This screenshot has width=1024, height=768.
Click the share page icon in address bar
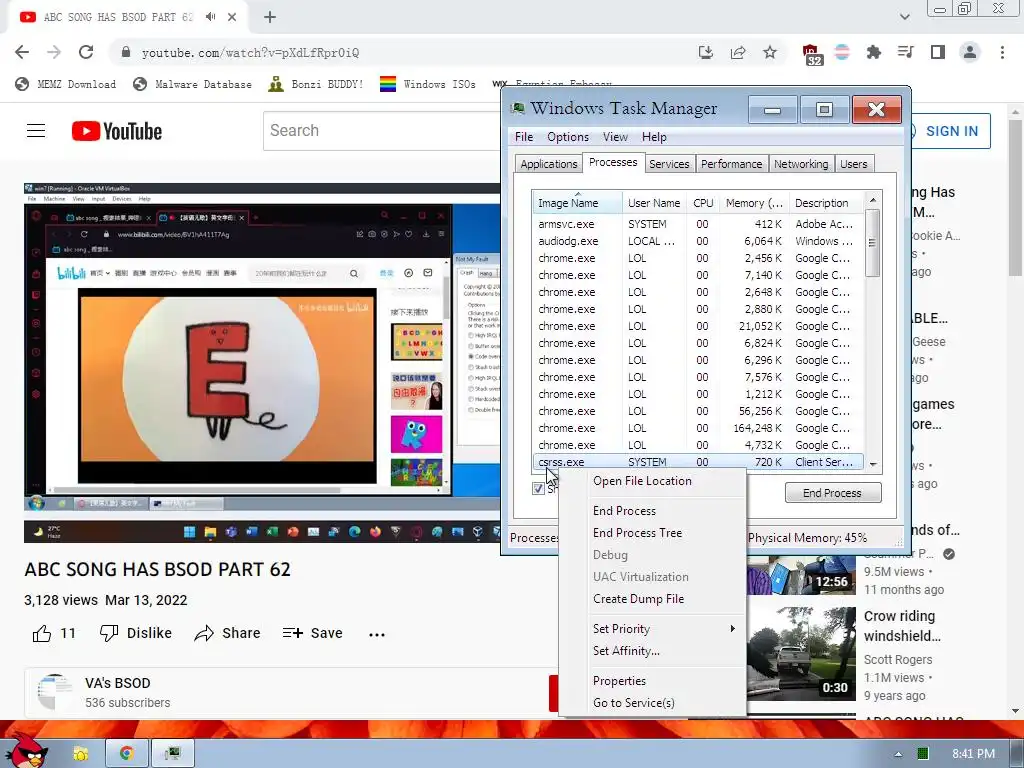738,52
